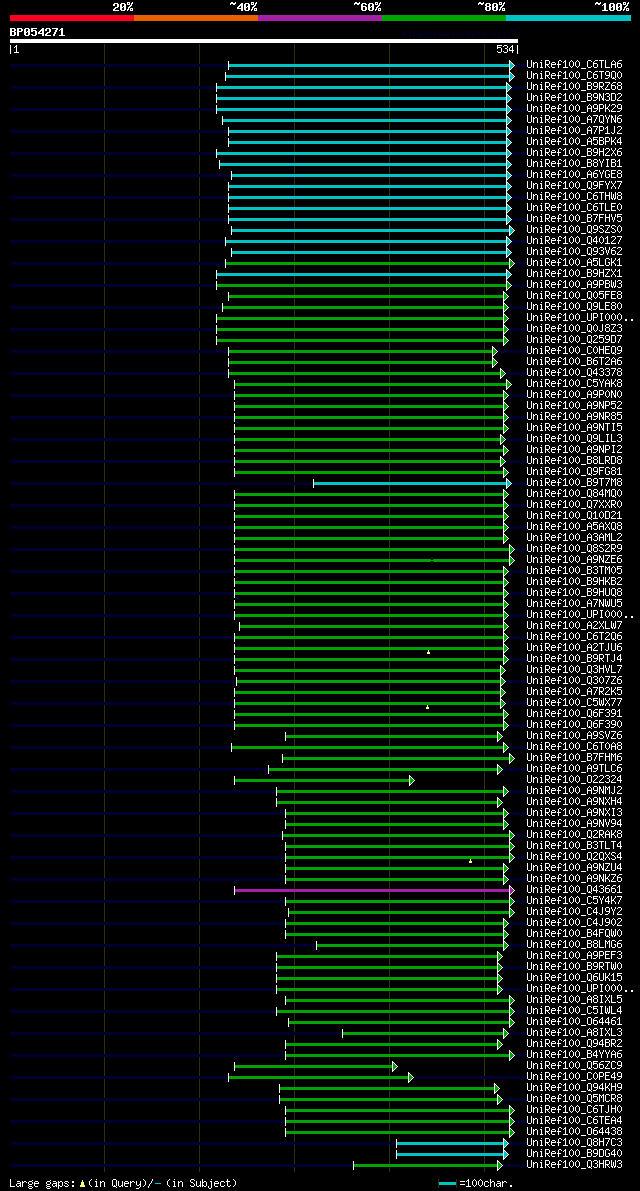Viewport: 640px width, 1191px height.
Task: Select the UniRef100_O64461 label
Action: (574, 1022)
